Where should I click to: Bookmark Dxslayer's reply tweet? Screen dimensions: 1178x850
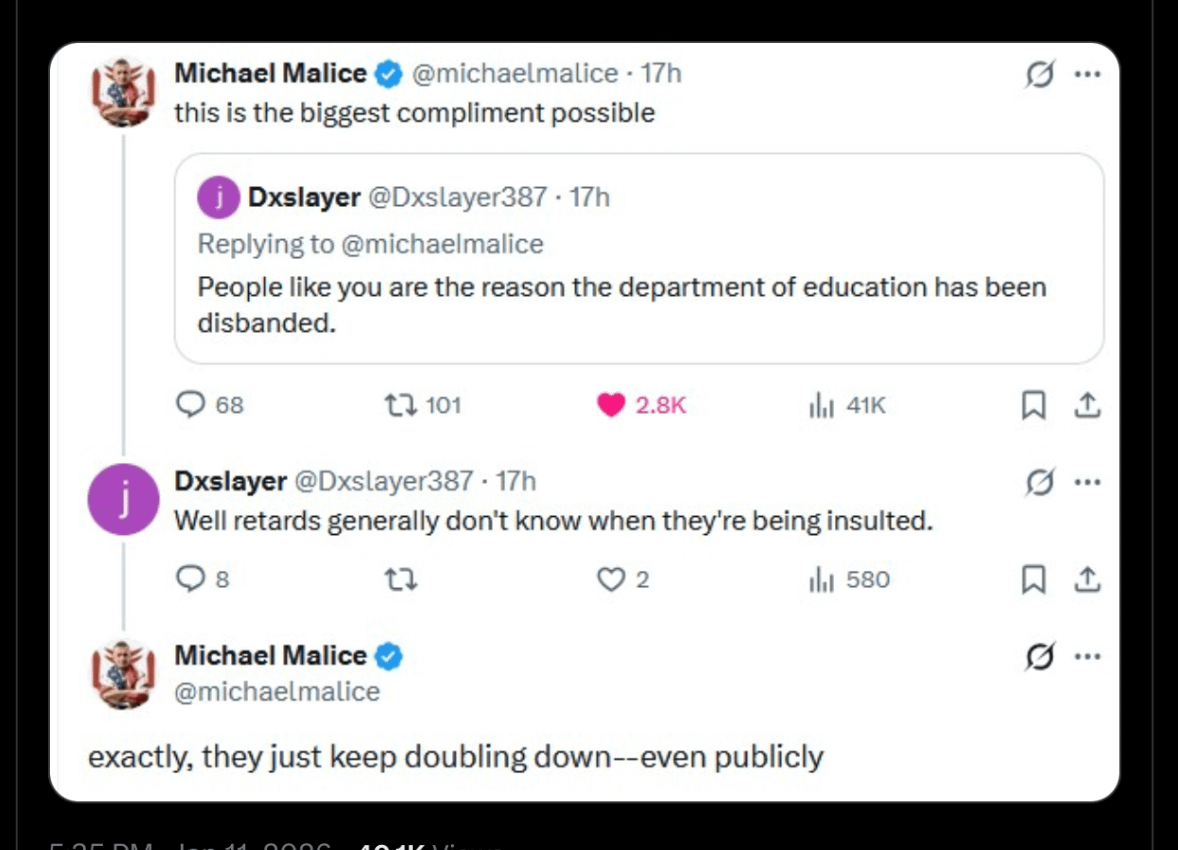[x=1033, y=580]
